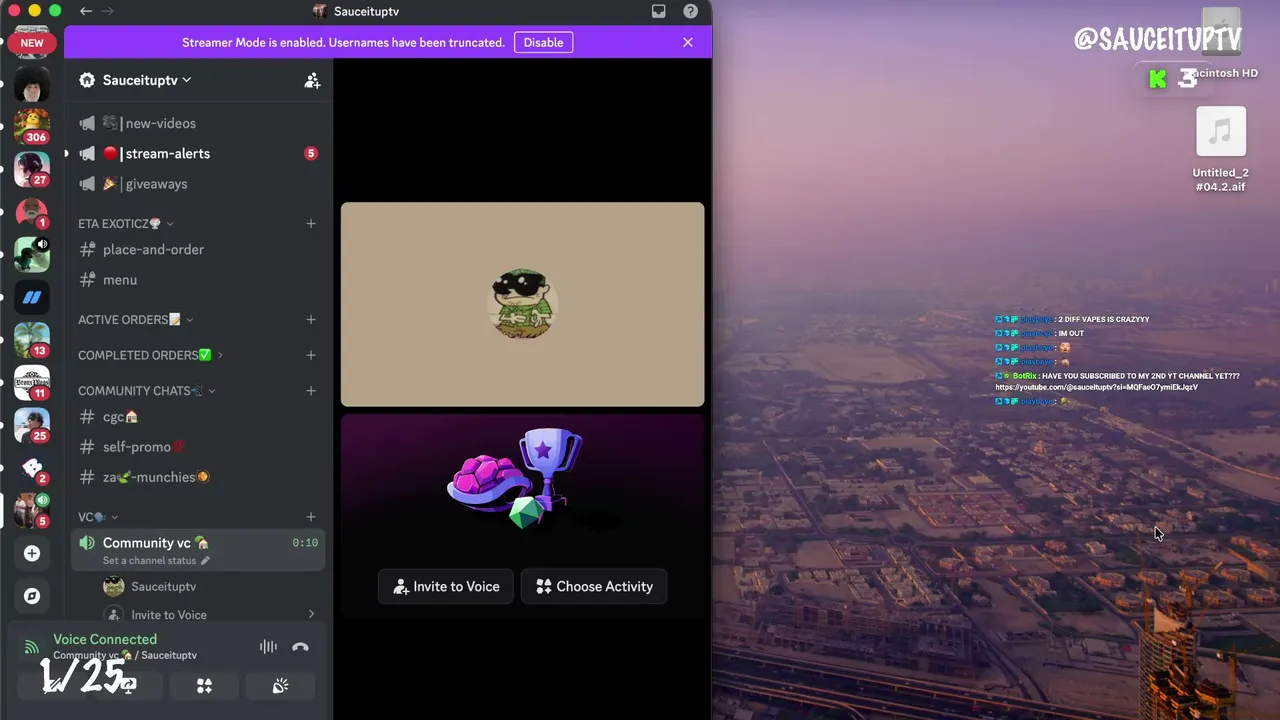Viewport: 1280px width, 720px height.
Task: Open the Inbox icon in title bar
Action: tap(659, 11)
